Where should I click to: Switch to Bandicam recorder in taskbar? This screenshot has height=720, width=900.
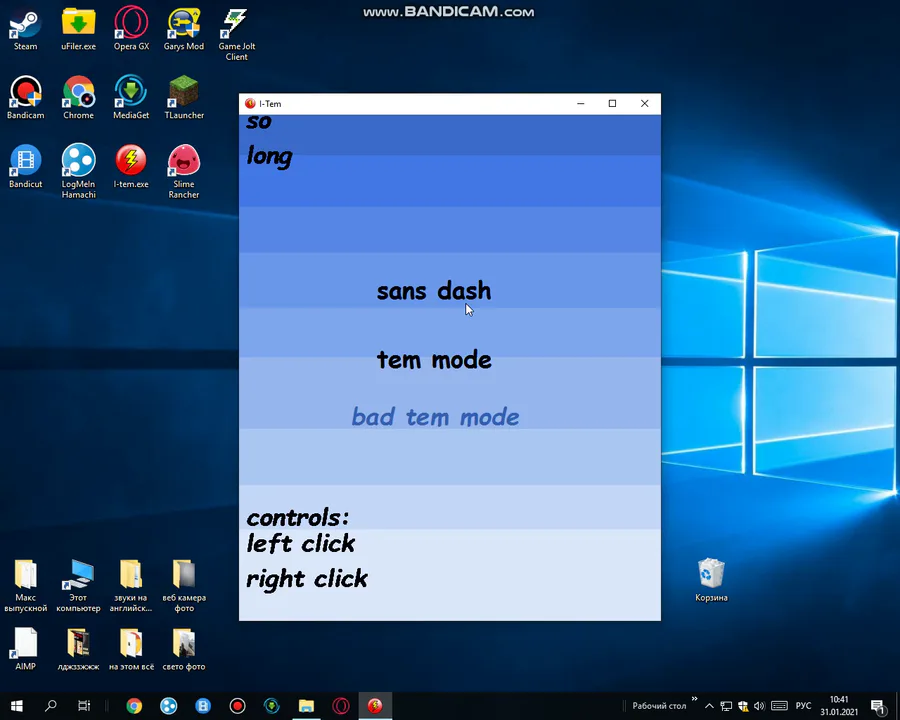click(237, 706)
